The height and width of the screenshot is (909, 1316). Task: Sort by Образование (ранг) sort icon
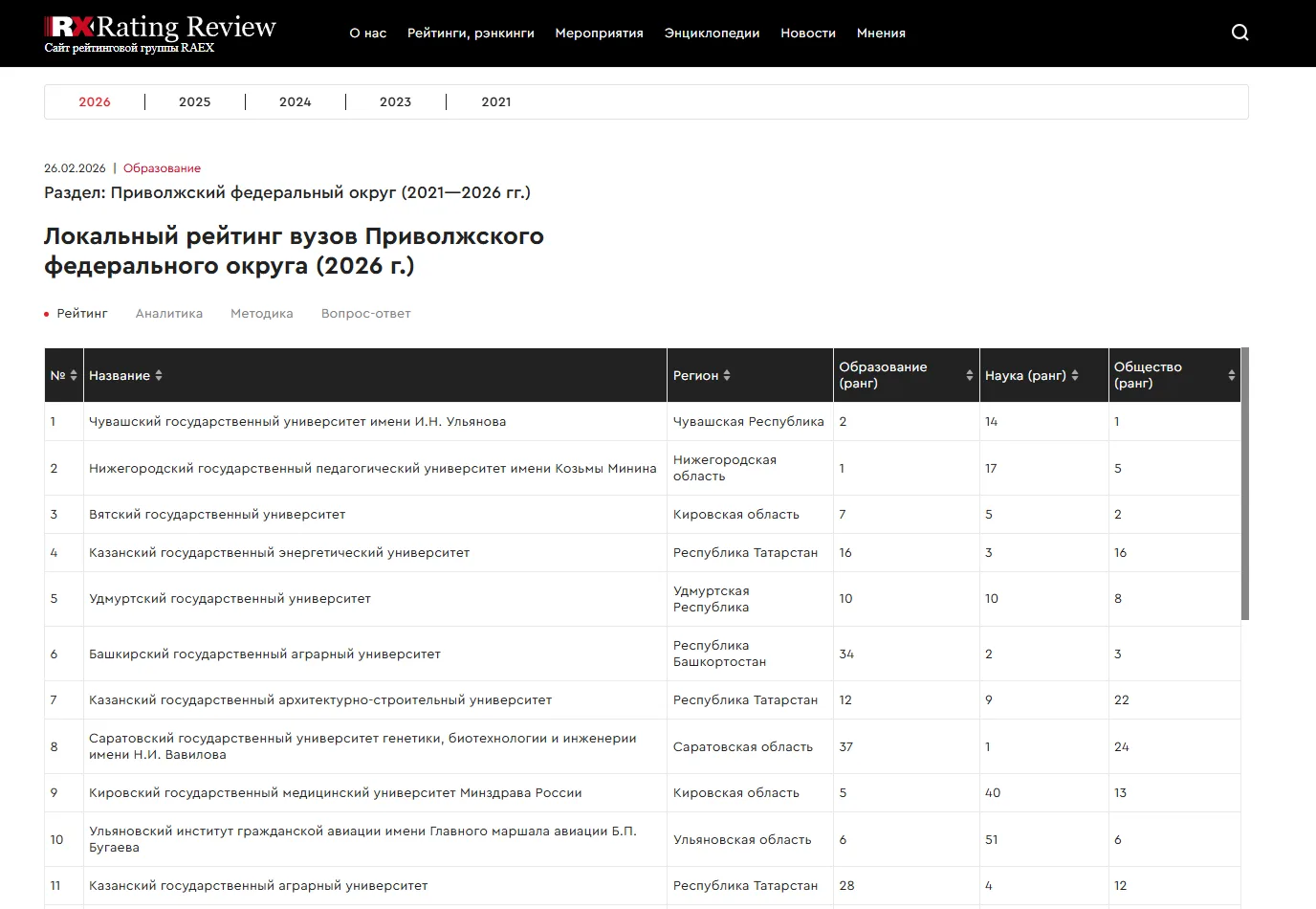pyautogui.click(x=969, y=375)
